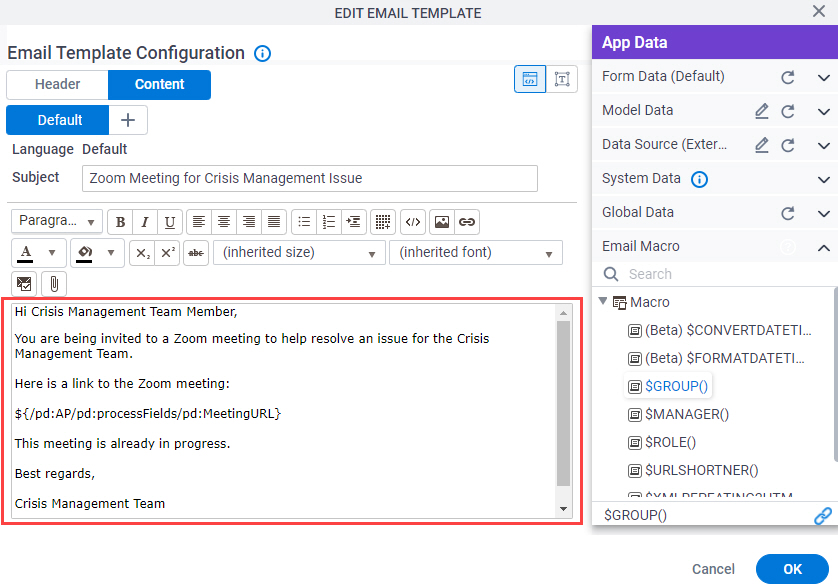838x587 pixels.
Task: Apply italic formatting
Action: 145,222
